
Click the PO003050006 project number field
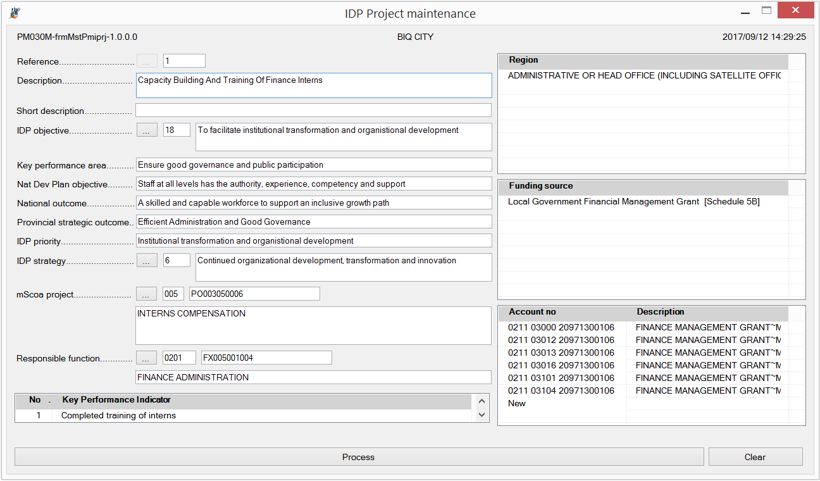254,294
